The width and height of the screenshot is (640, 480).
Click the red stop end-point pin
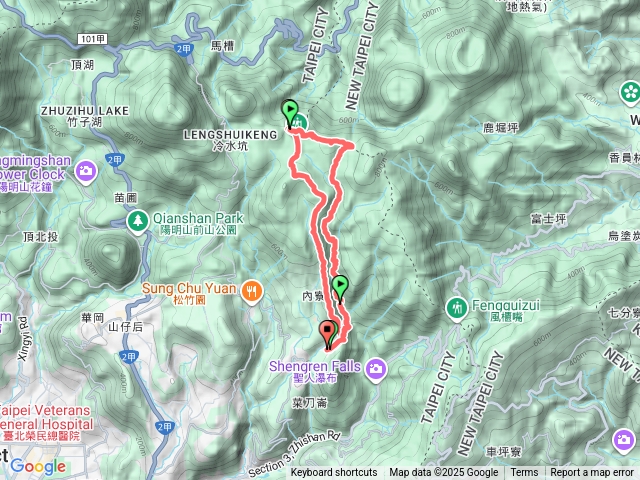327,334
